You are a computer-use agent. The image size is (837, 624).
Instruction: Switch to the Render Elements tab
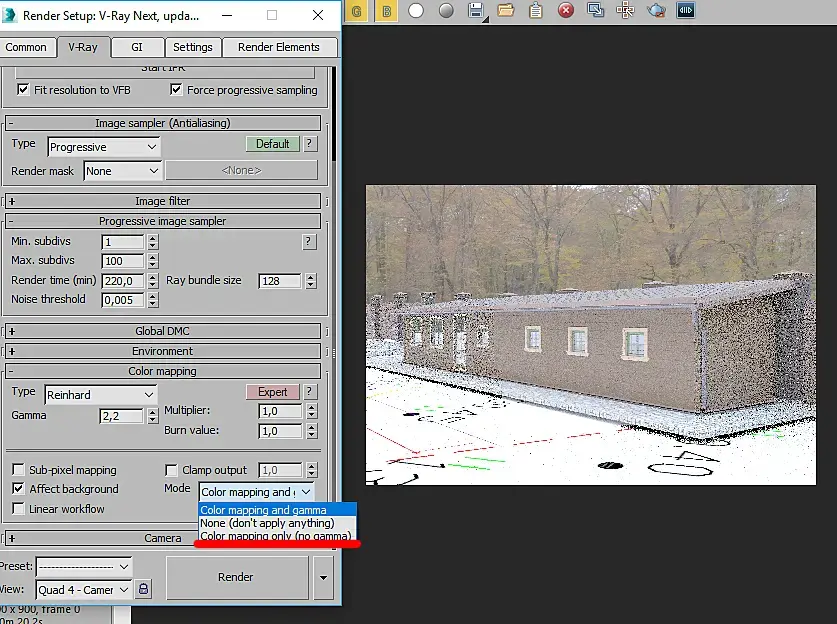pos(279,47)
